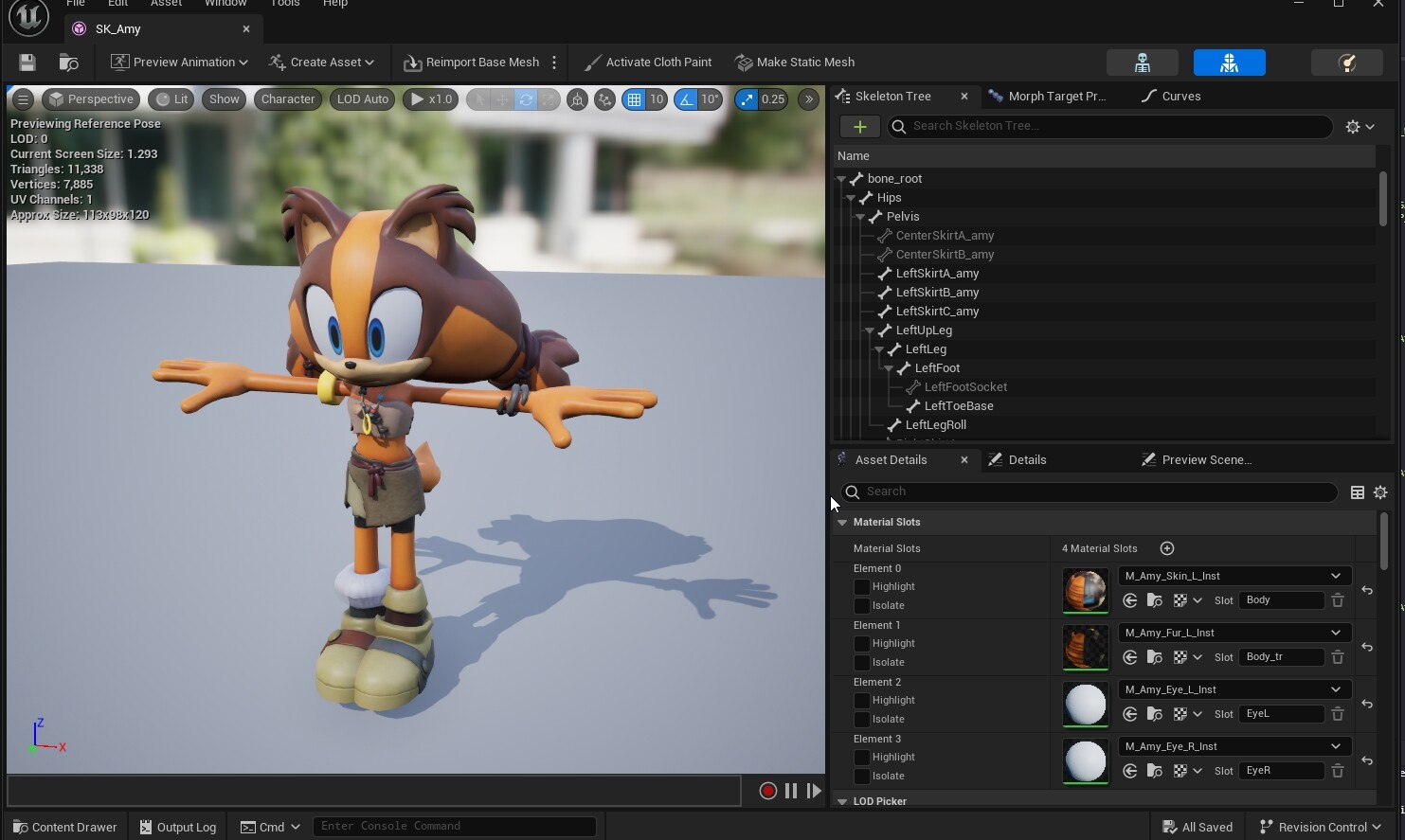Collapse the Material Slots section
Screen dimensions: 1405x840
point(842,523)
